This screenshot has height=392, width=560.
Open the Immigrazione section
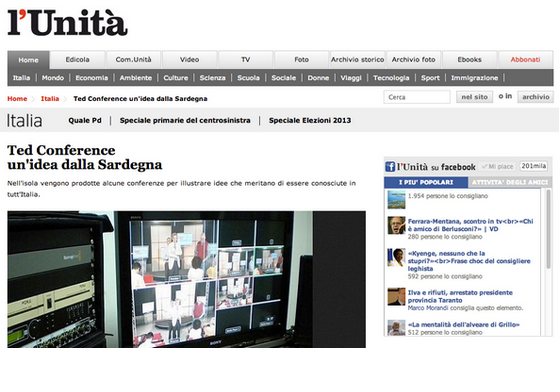pos(475,78)
